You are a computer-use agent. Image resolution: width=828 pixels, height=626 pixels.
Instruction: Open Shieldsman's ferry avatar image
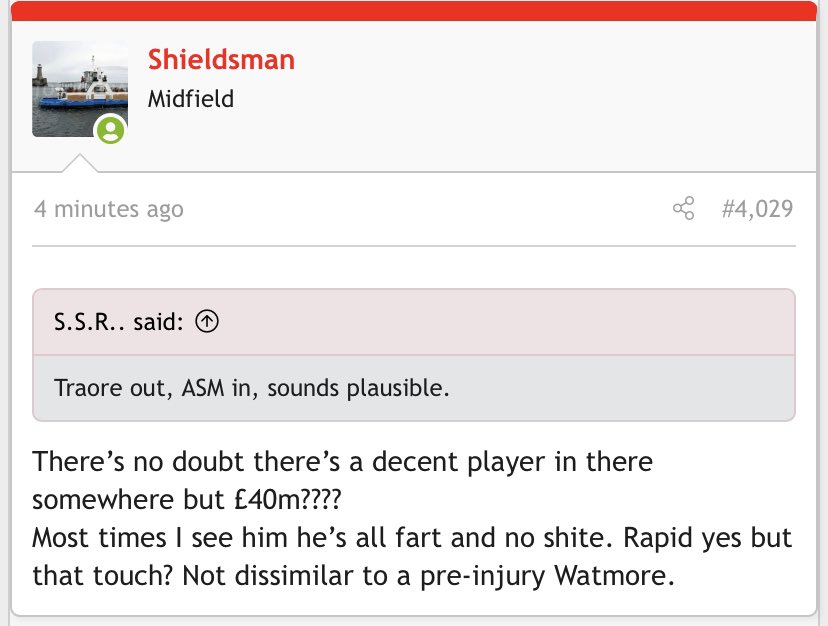pyautogui.click(x=80, y=89)
